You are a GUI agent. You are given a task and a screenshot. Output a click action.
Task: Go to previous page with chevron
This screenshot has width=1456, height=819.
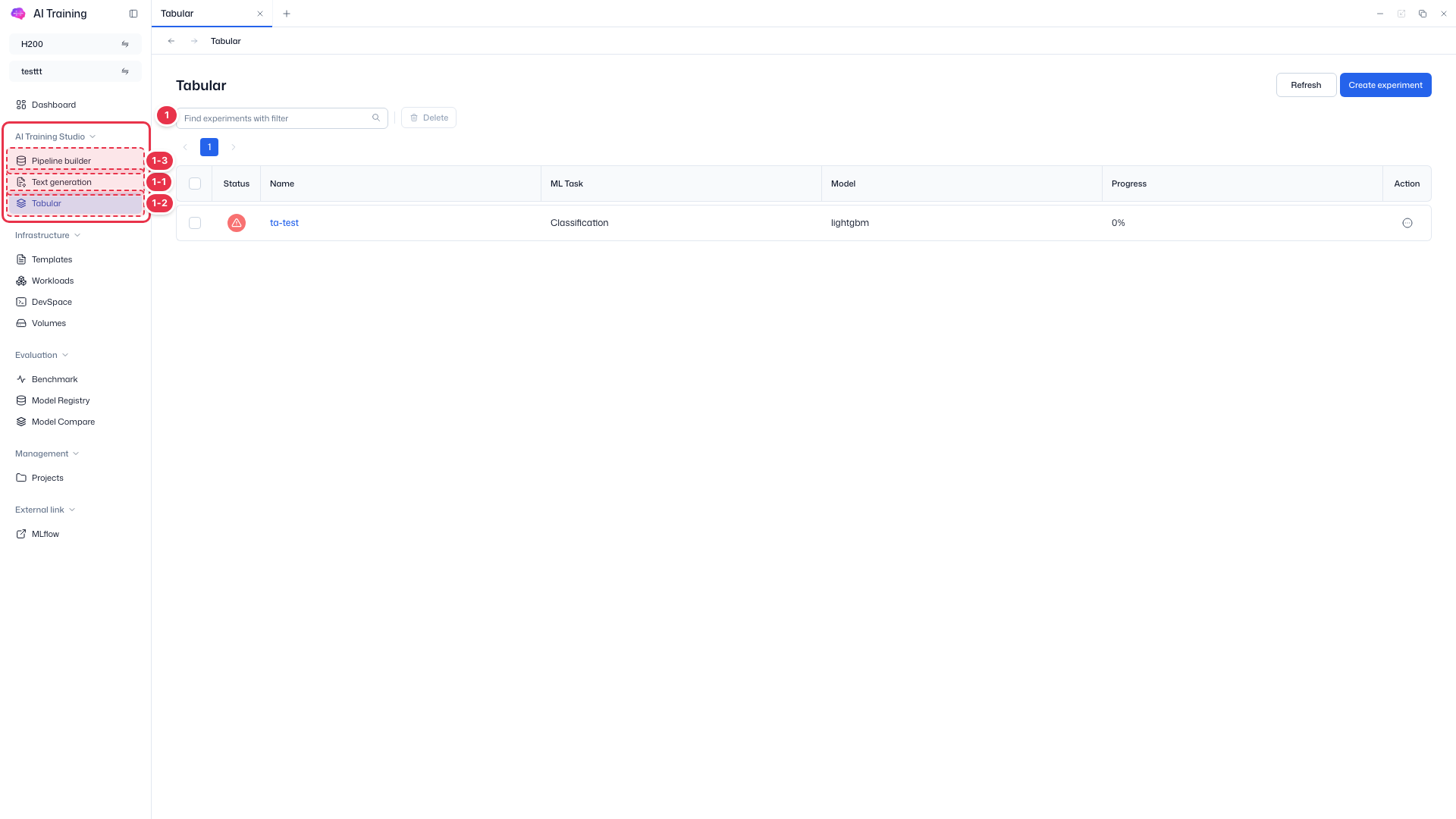(185, 147)
